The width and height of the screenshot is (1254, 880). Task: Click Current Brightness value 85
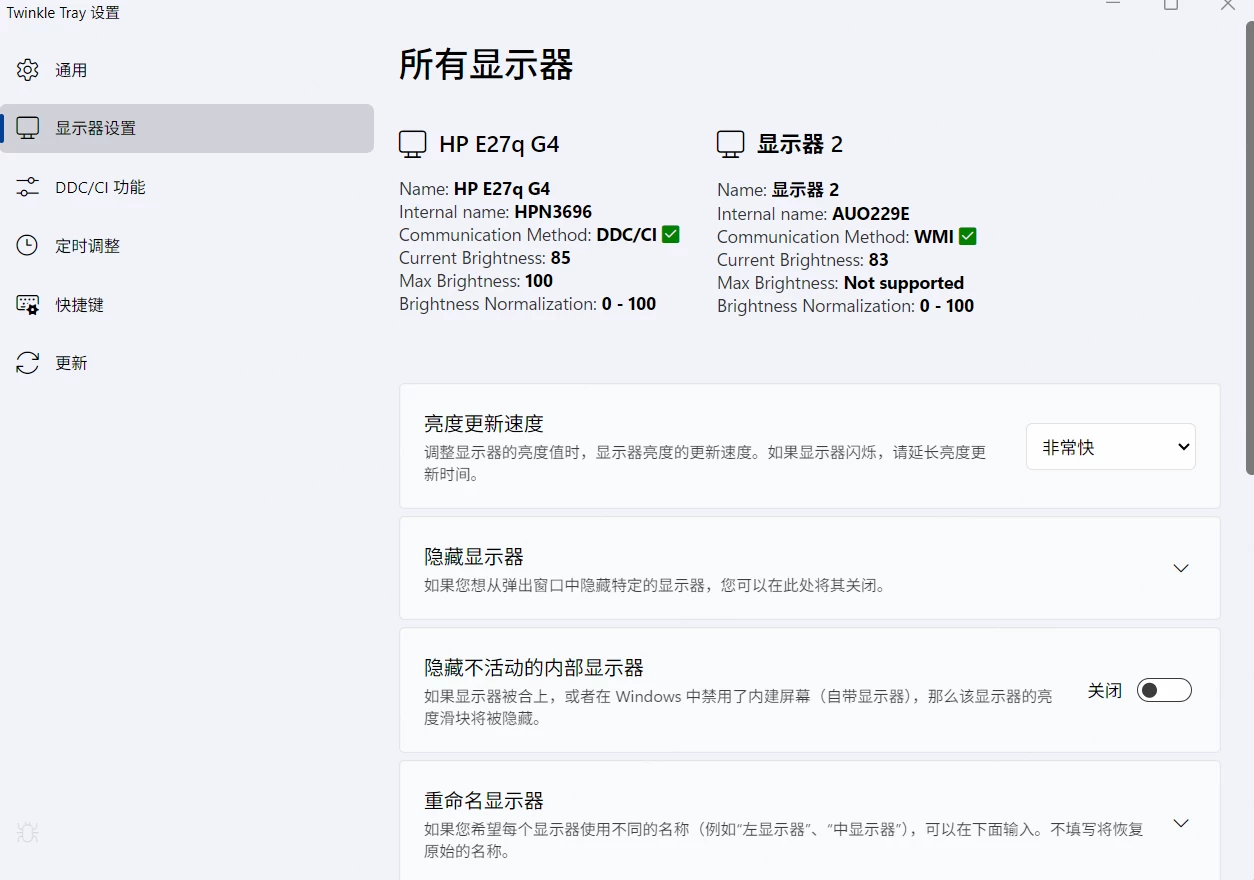pos(560,258)
